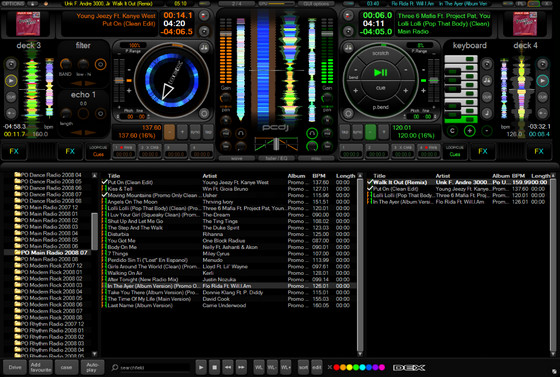
Task: Select the fader / EQ tab below mixer
Action: [x=276, y=158]
